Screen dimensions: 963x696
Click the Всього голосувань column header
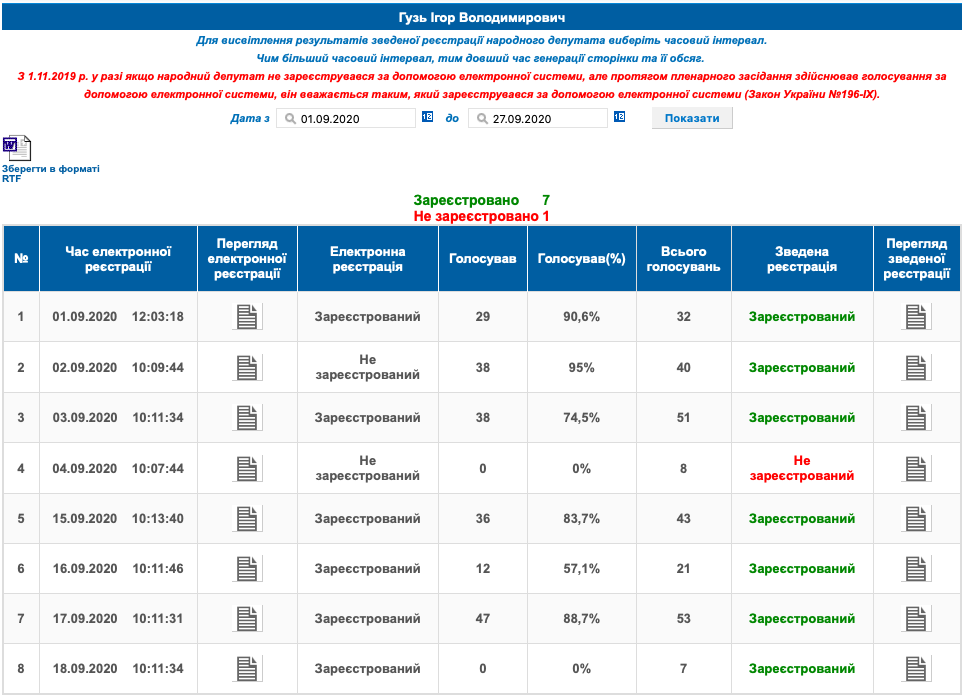tap(683, 259)
